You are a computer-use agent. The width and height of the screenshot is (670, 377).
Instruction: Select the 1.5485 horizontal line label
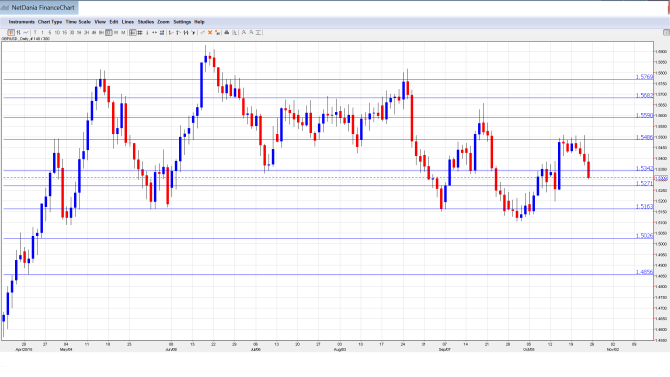[x=644, y=137]
